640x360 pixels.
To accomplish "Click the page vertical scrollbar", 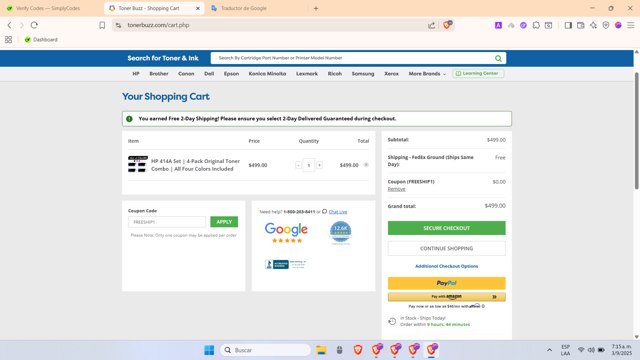I will [636, 131].
